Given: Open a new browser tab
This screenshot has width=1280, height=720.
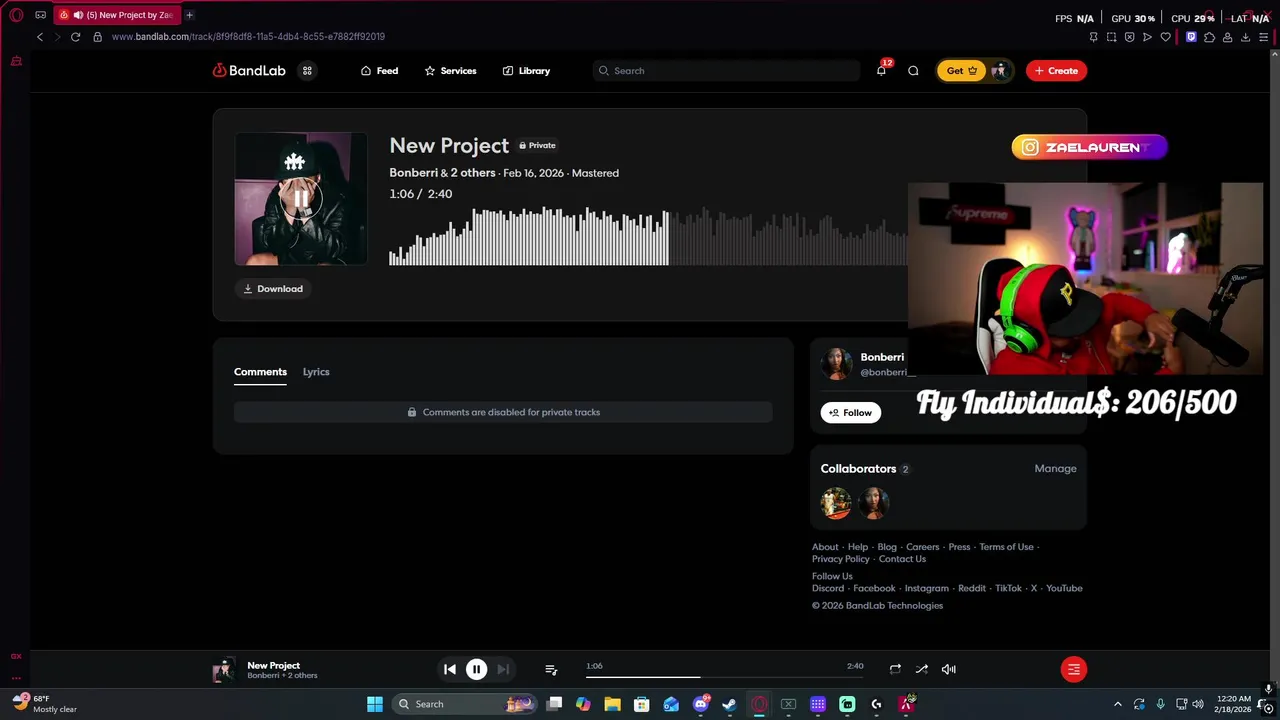Looking at the screenshot, I should pyautogui.click(x=189, y=15).
